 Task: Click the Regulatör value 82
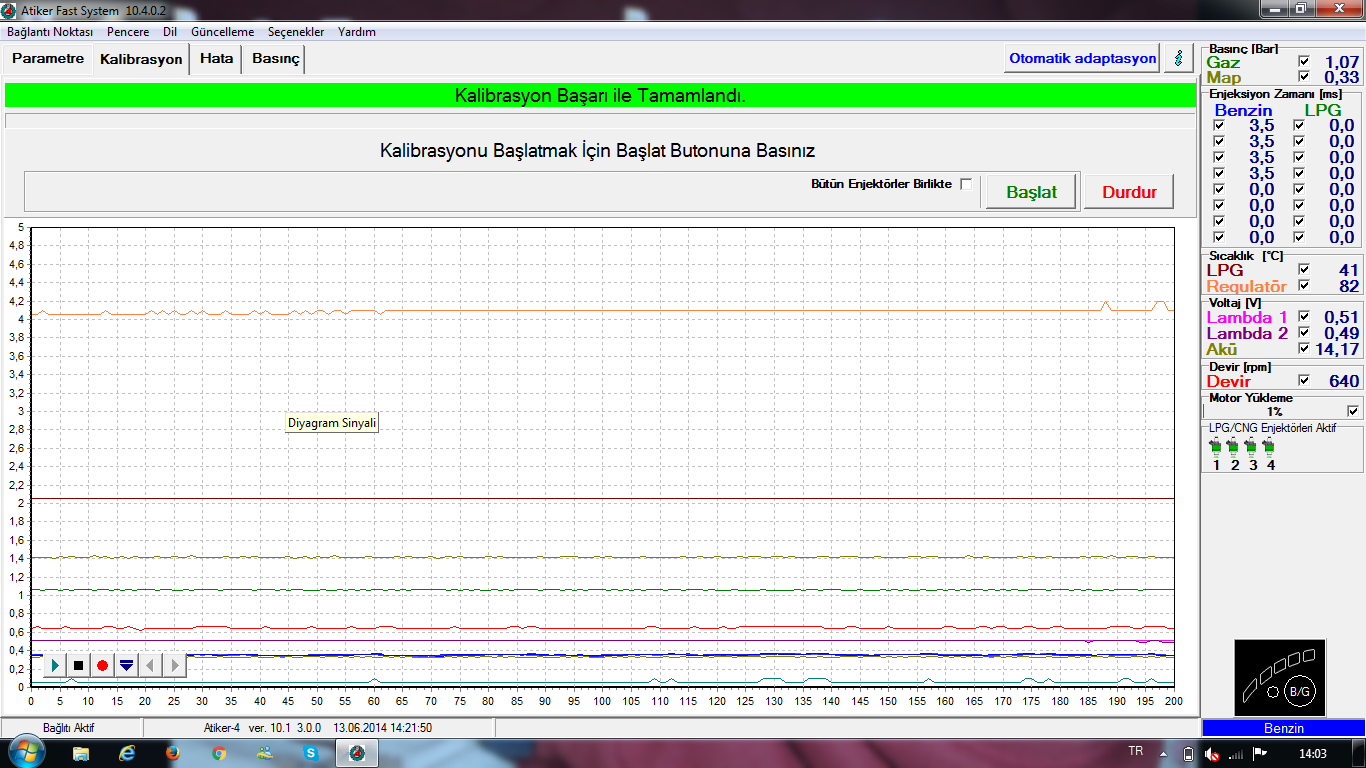(x=1349, y=286)
